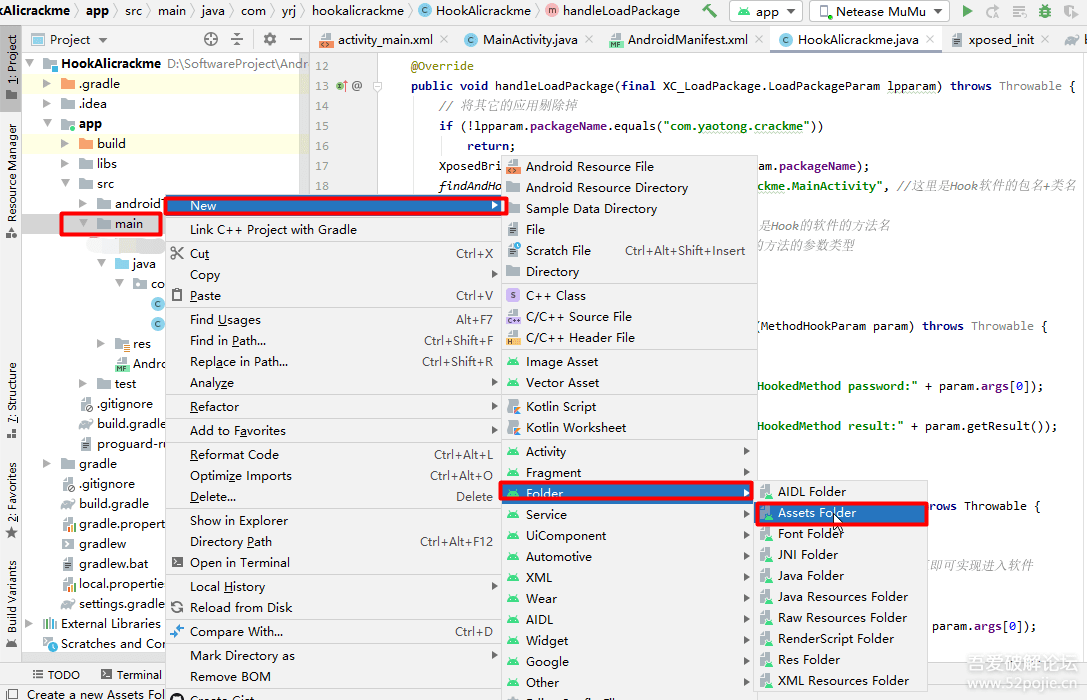Close the activity_main.xml tab
The height and width of the screenshot is (700, 1087).
point(444,40)
